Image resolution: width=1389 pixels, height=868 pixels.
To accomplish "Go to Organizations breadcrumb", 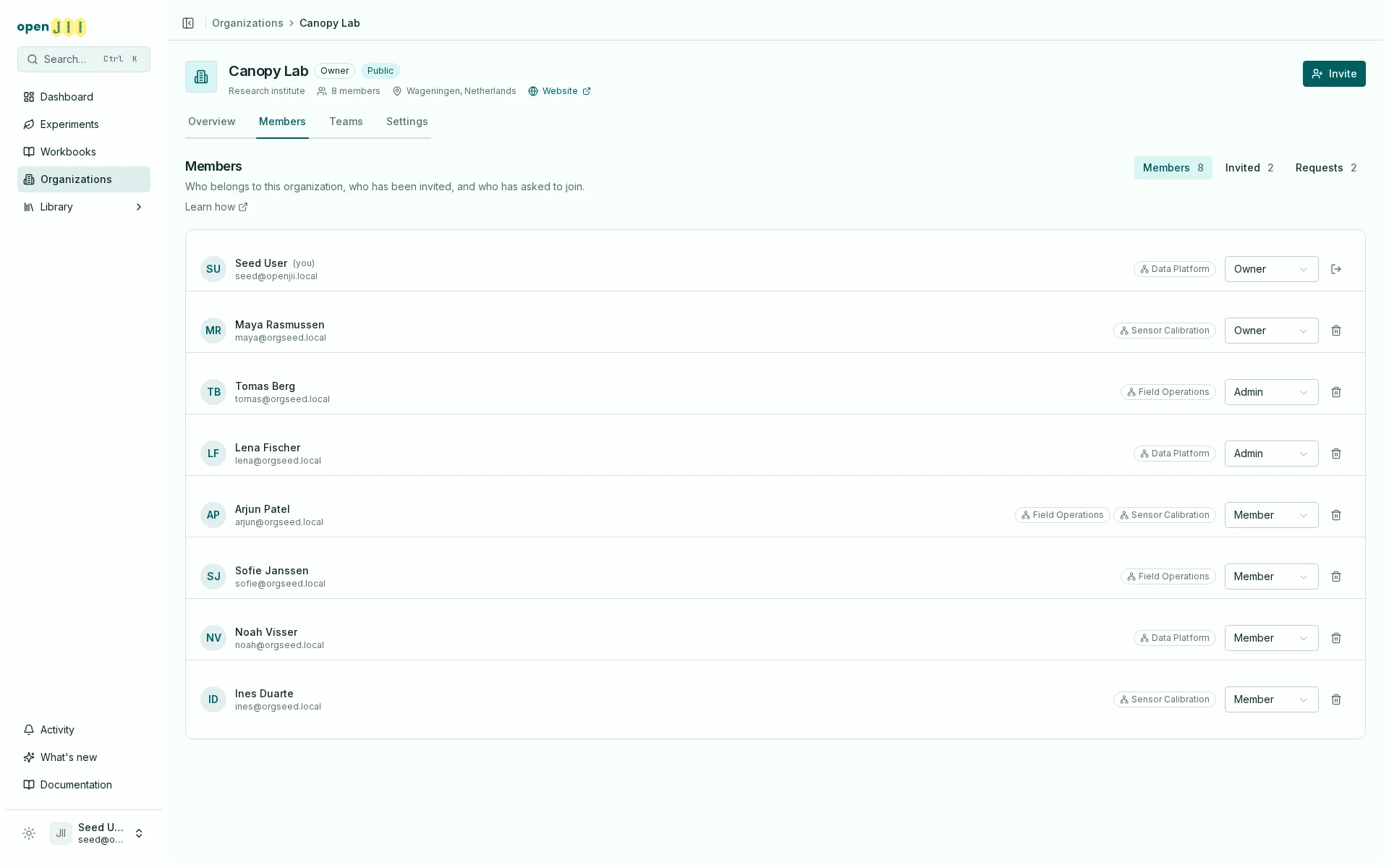I will coord(247,23).
